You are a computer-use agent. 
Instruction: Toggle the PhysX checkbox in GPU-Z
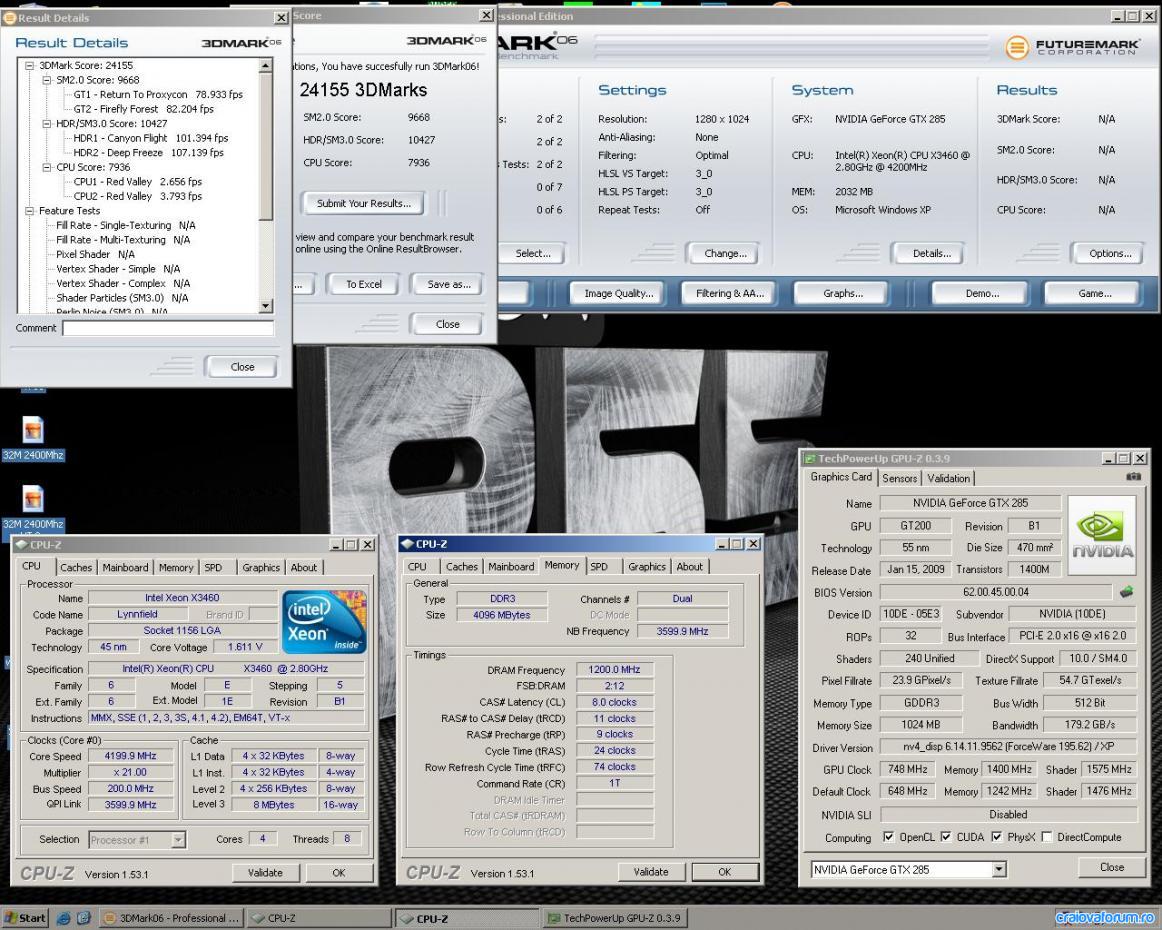click(997, 837)
